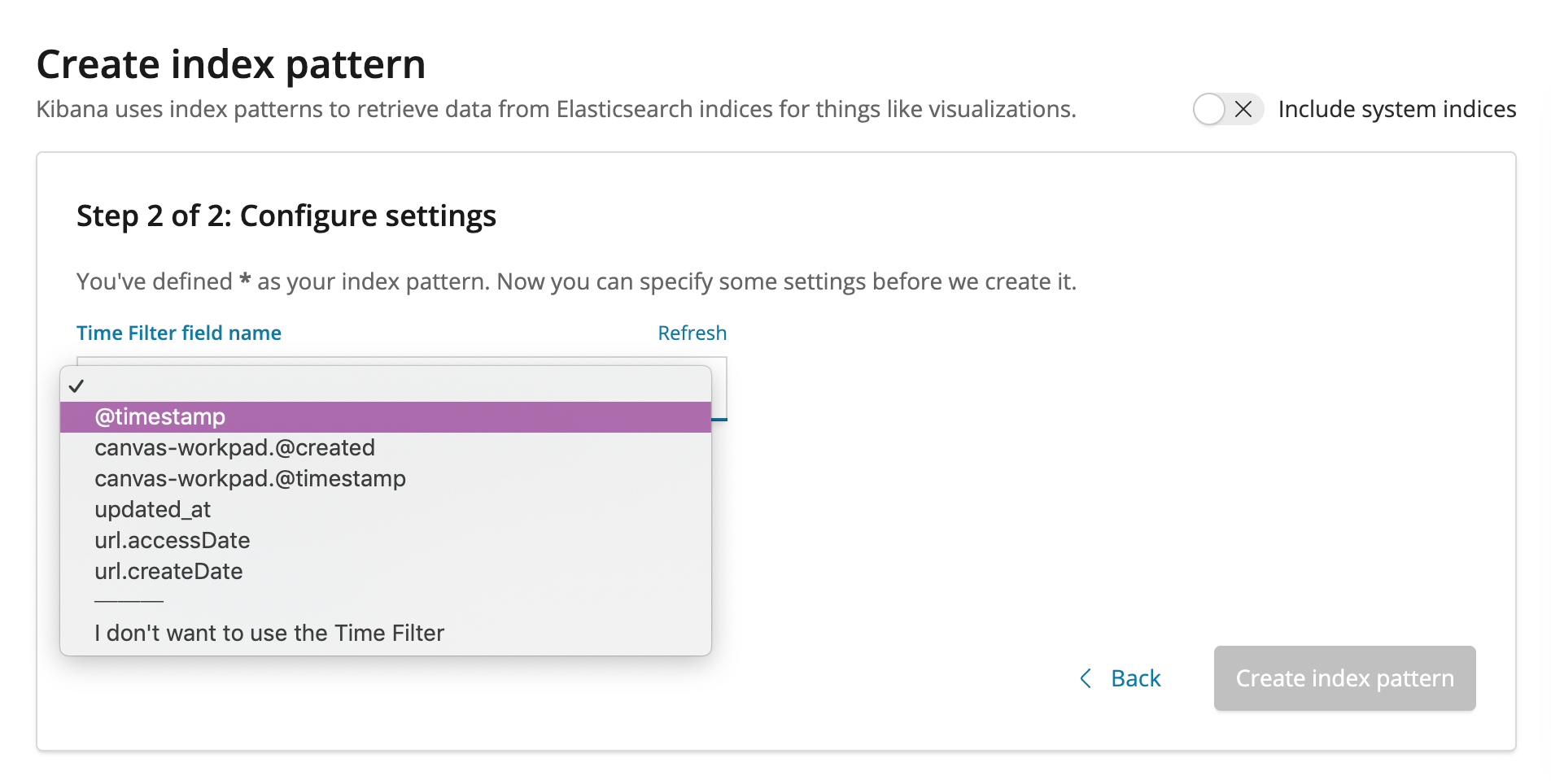This screenshot has width=1551, height=784.
Task: Click the Time Filter field name label
Action: (179, 333)
